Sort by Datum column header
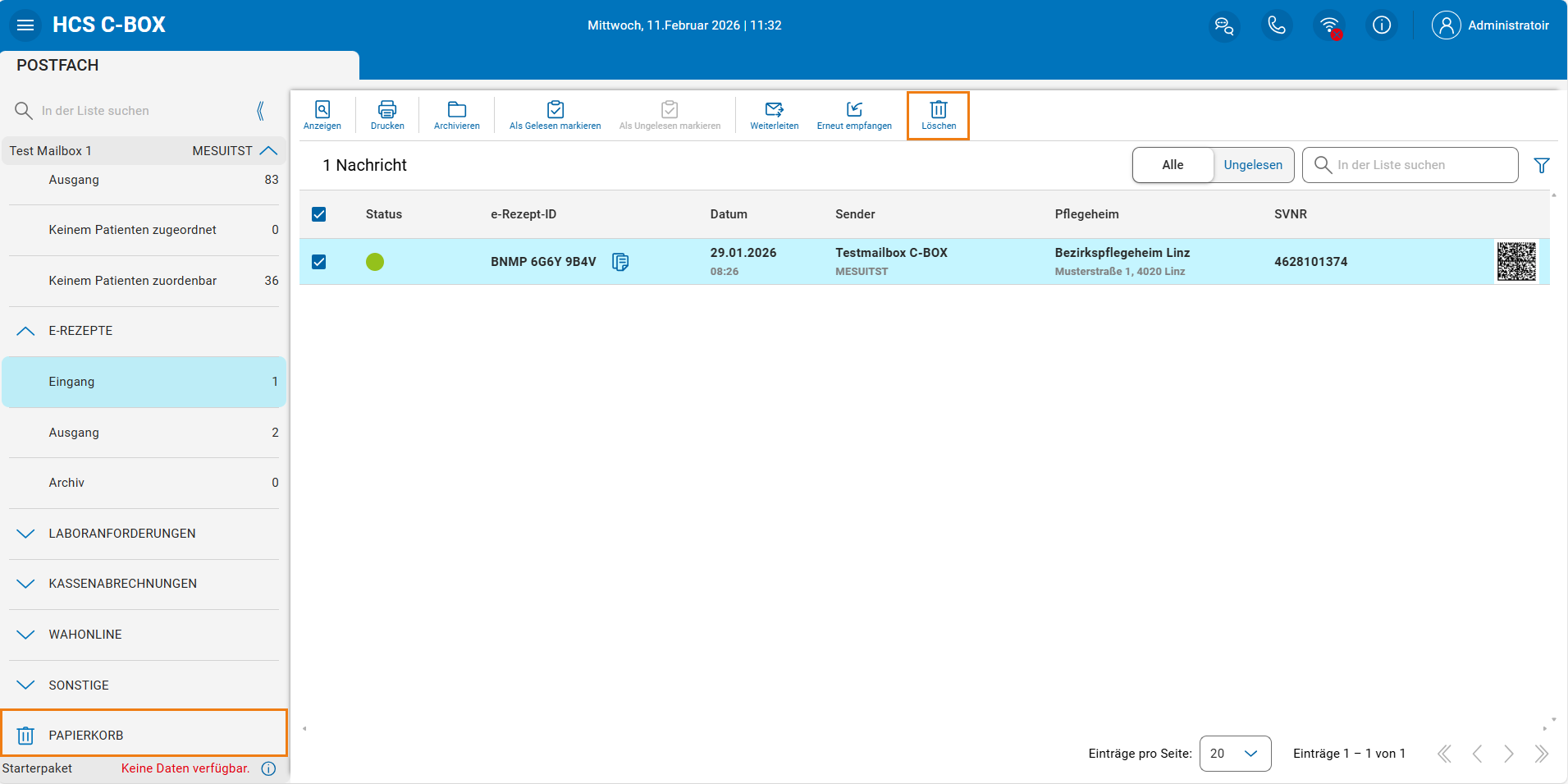The height and width of the screenshot is (784, 1568). point(729,214)
